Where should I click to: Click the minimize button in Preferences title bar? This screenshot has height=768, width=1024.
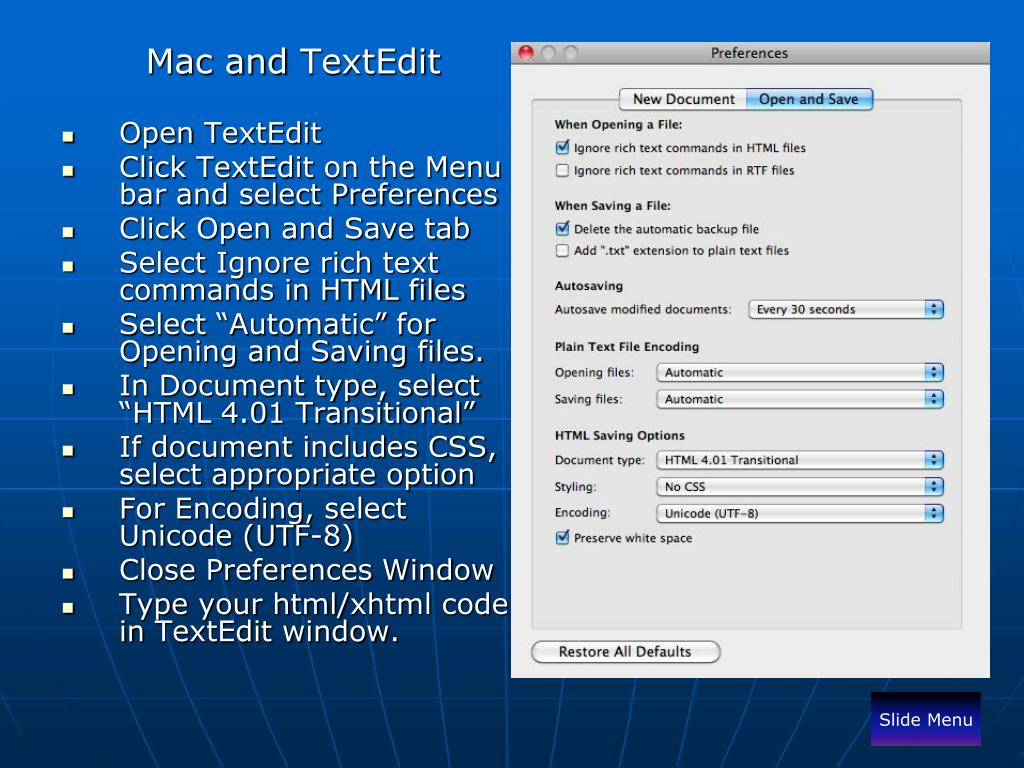tap(549, 52)
